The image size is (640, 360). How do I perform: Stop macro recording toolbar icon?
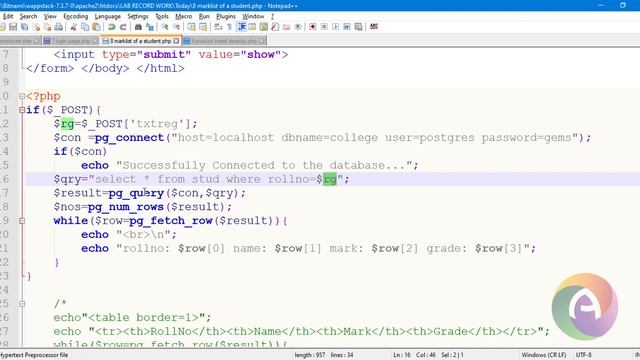click(x=324, y=27)
